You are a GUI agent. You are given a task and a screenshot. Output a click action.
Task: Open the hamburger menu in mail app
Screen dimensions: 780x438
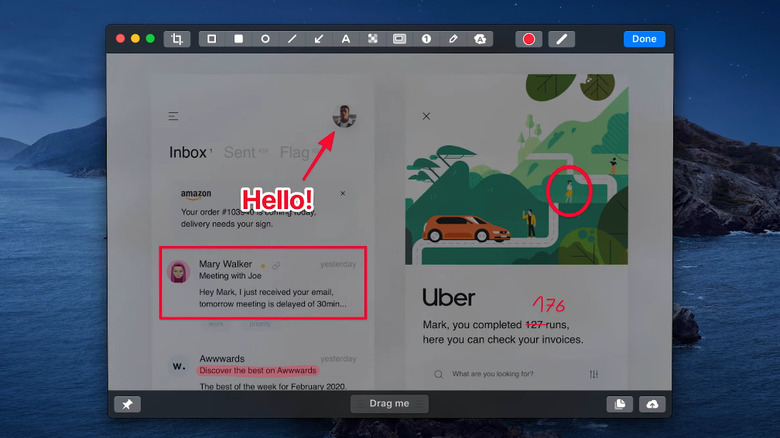click(x=173, y=116)
